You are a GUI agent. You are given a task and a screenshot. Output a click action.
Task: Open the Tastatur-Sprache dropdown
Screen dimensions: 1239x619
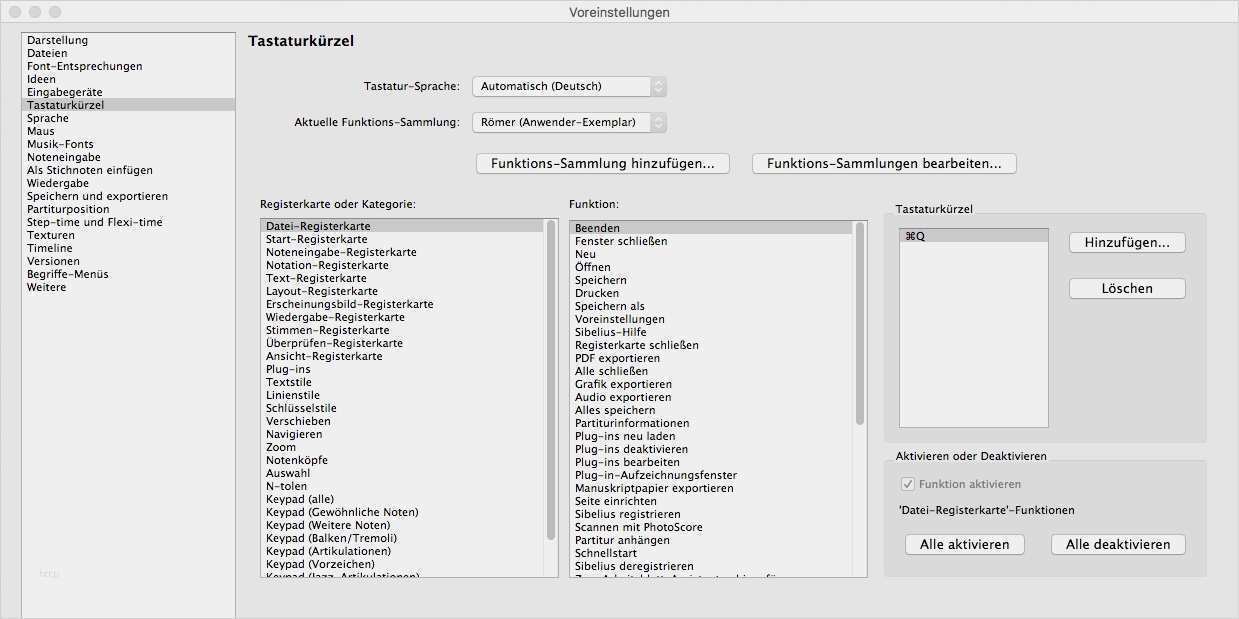point(569,87)
